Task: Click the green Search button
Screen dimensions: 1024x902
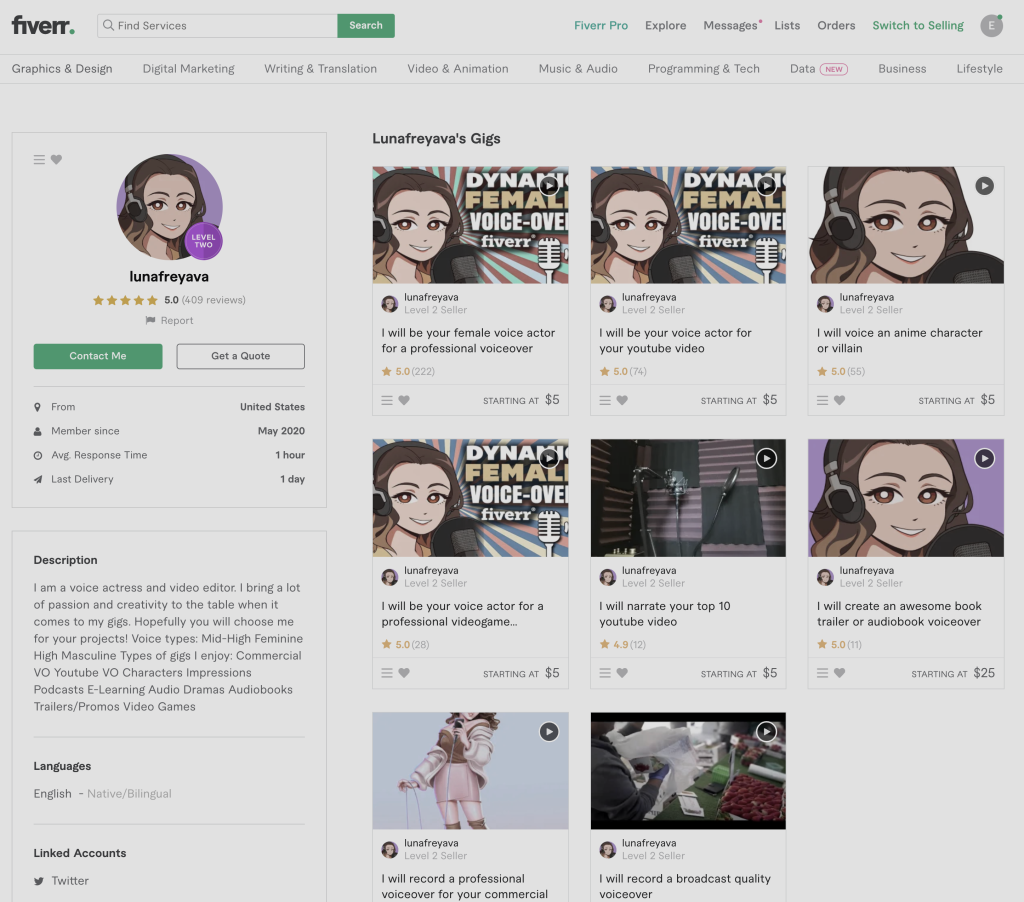Action: [366, 25]
